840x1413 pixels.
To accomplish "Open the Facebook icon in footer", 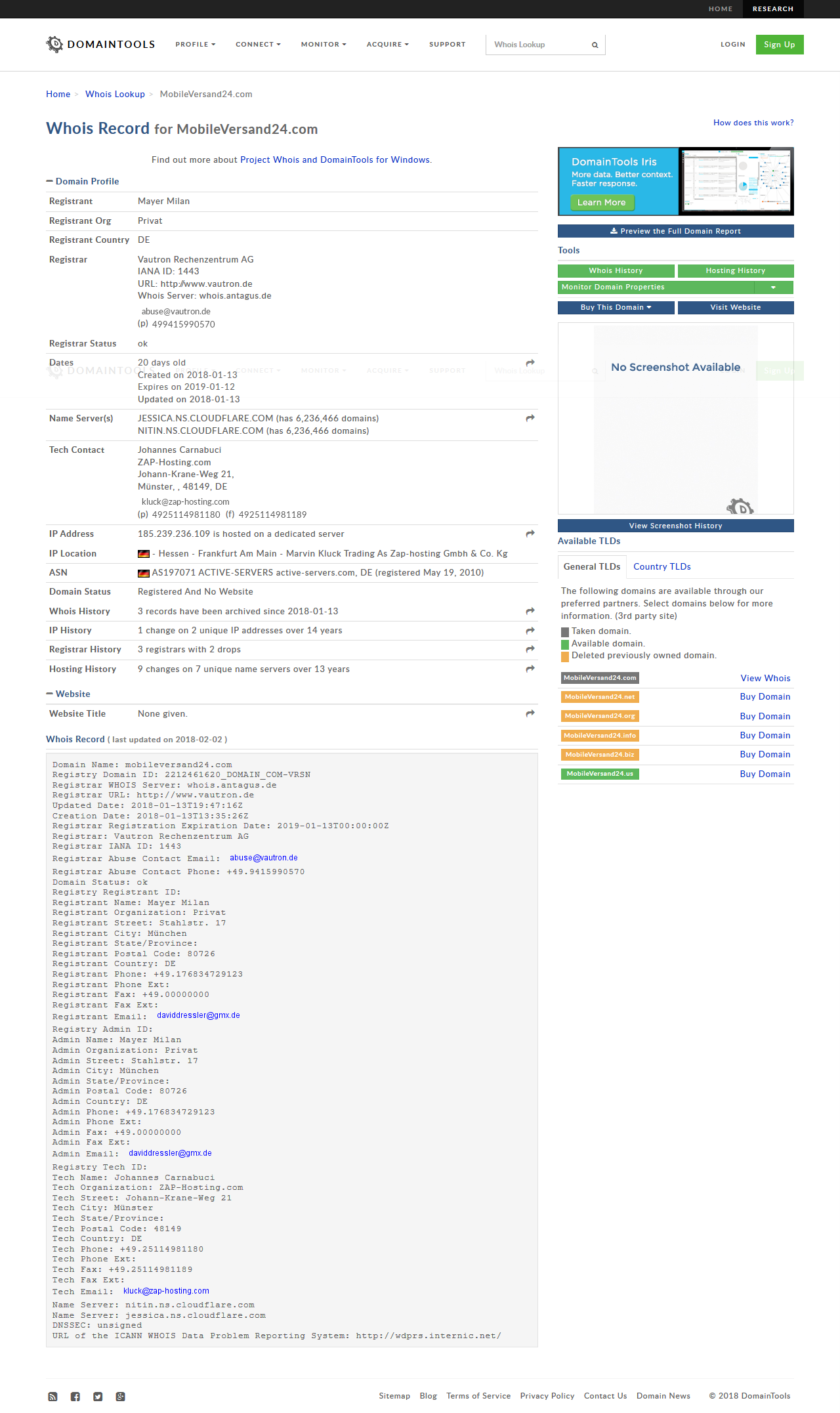I will (x=75, y=1397).
